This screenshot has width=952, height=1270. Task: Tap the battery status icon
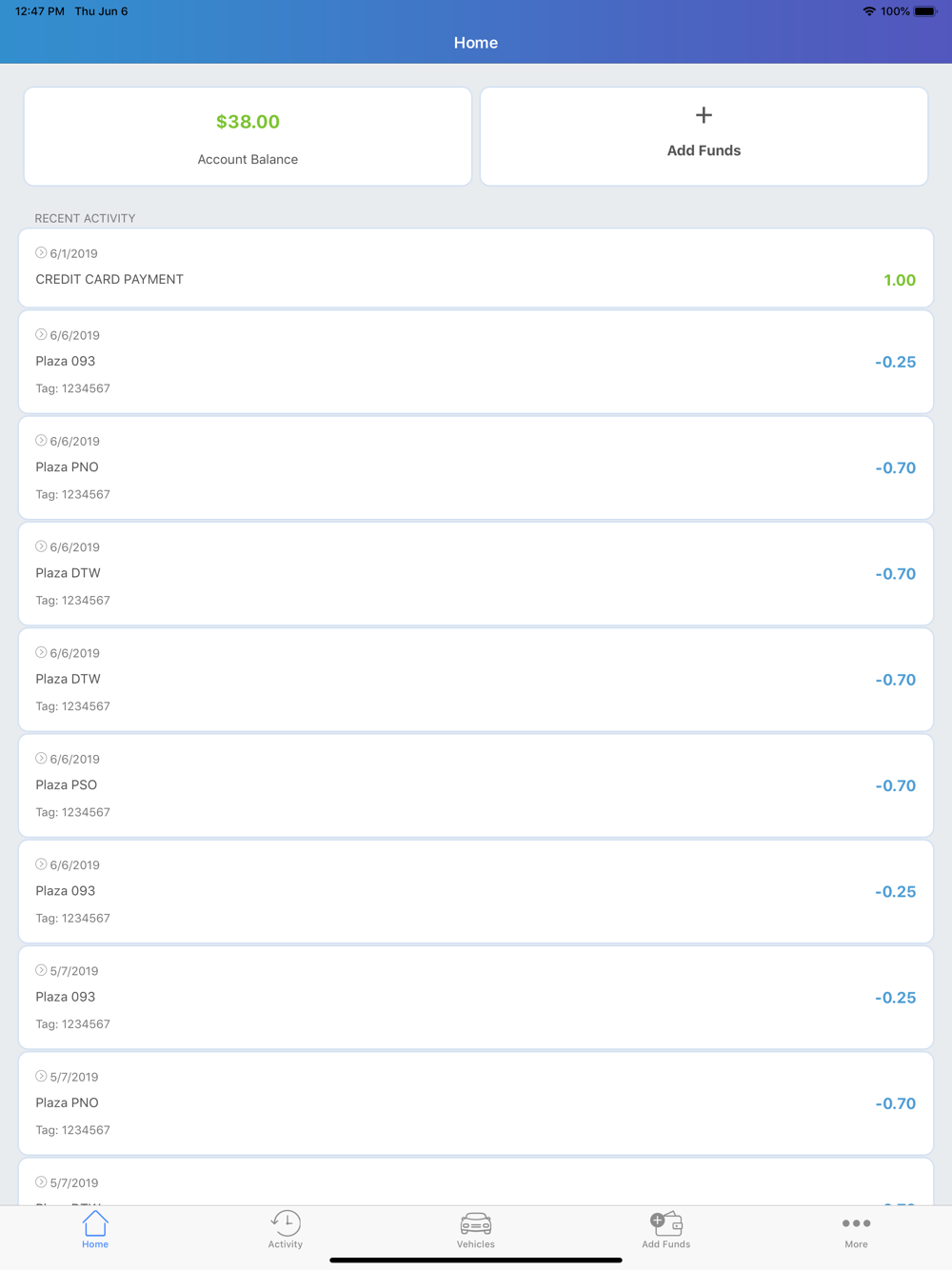coord(925,11)
